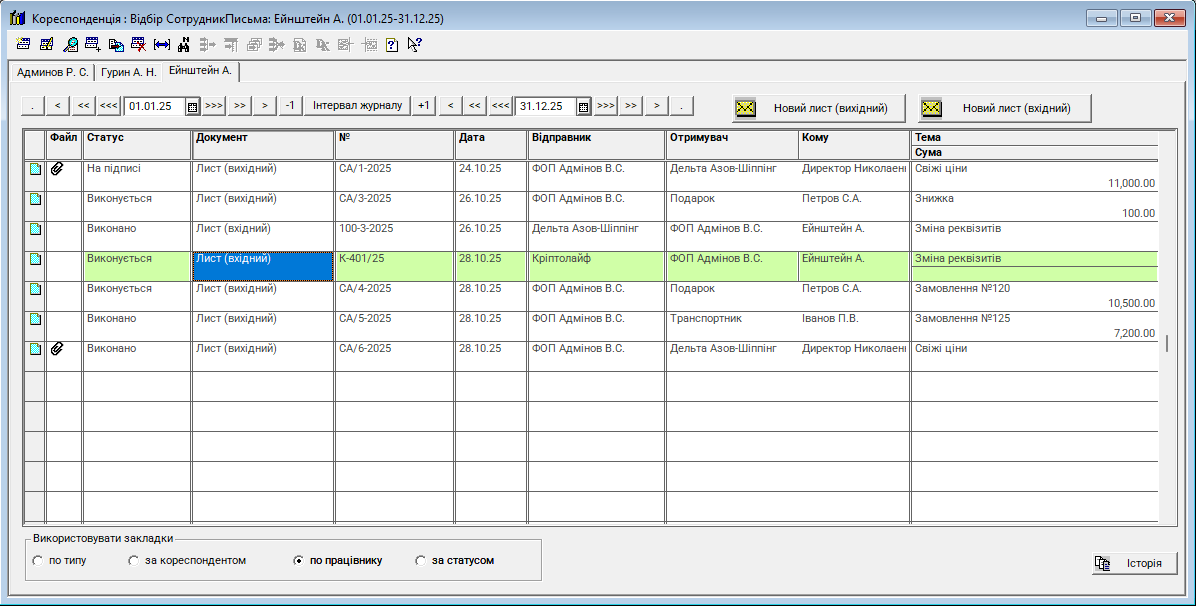Open calendar picker next to 01.01.25 date
1196x606 pixels.
point(193,106)
